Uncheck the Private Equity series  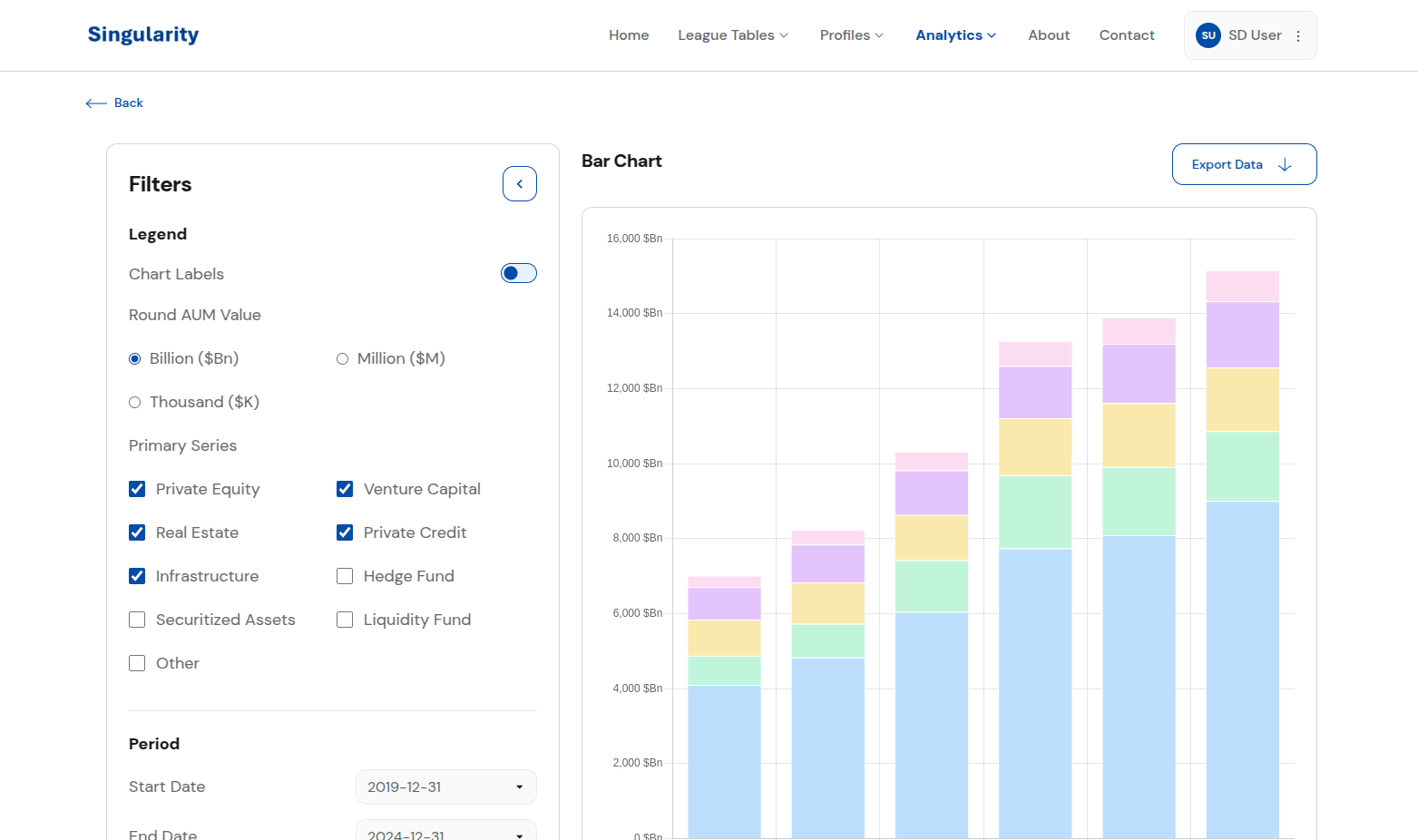click(x=137, y=489)
